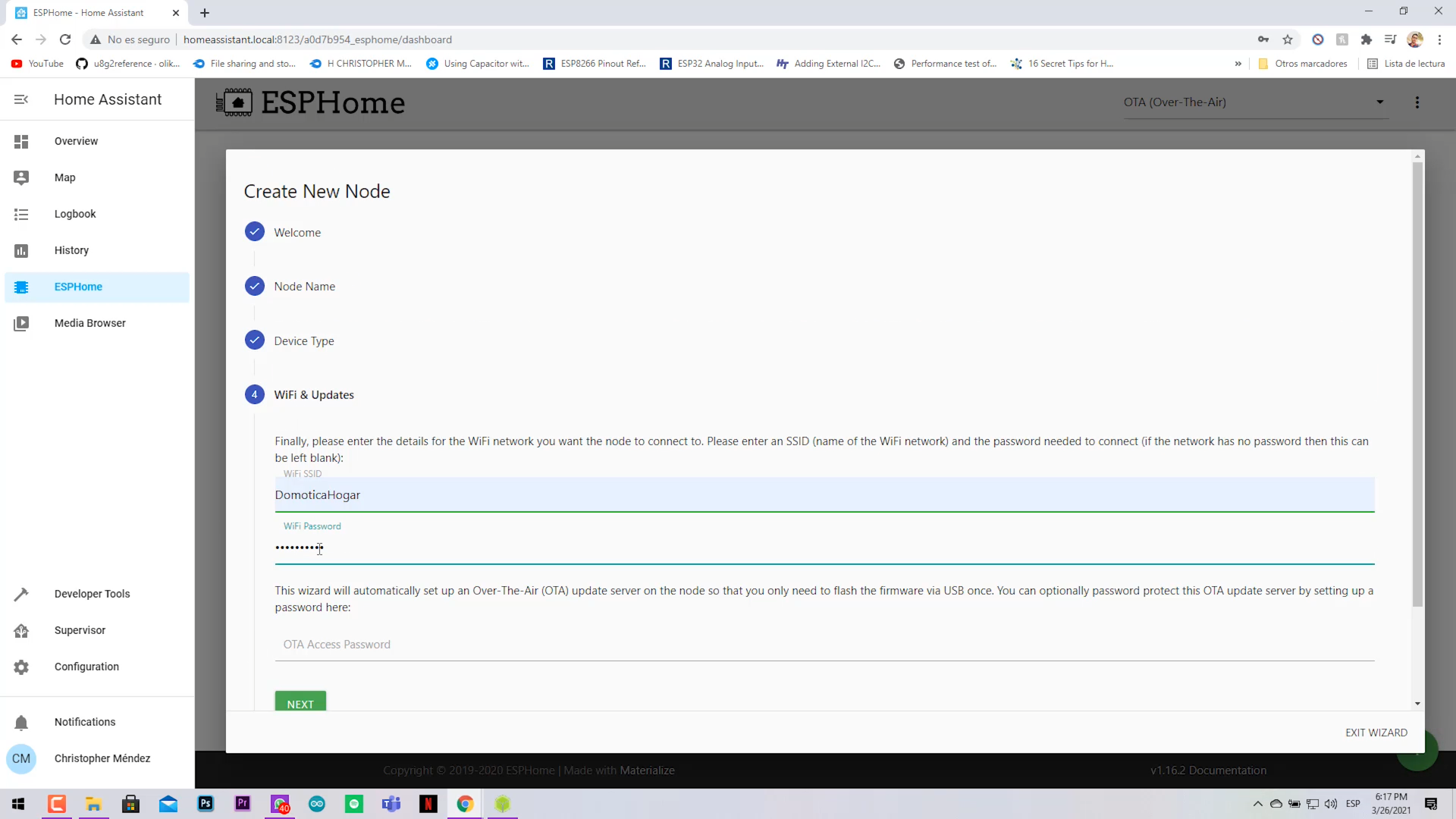Open Photoshop from the taskbar
The height and width of the screenshot is (819, 1456).
(x=206, y=804)
